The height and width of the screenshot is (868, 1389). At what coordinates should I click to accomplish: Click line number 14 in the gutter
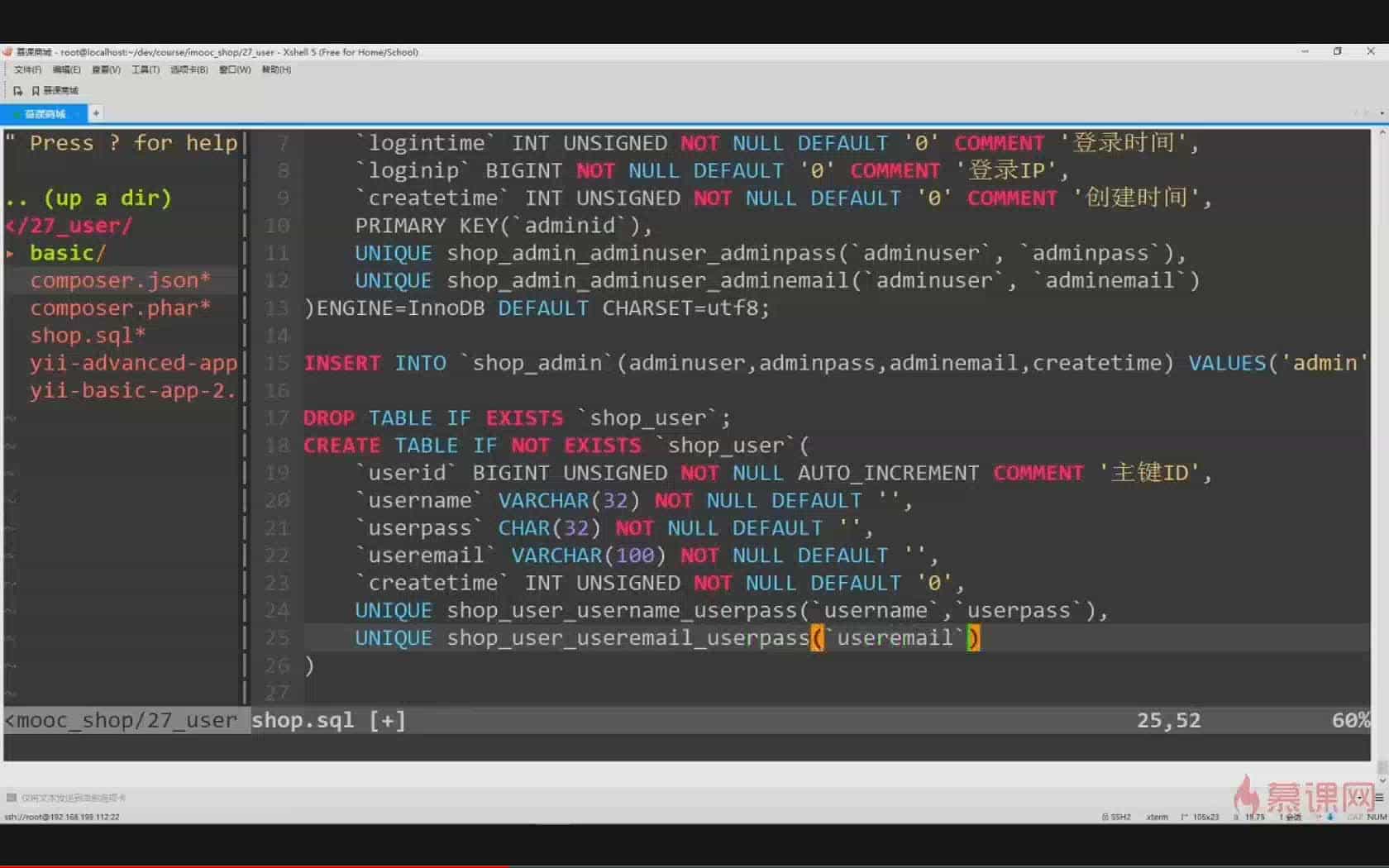(x=277, y=336)
